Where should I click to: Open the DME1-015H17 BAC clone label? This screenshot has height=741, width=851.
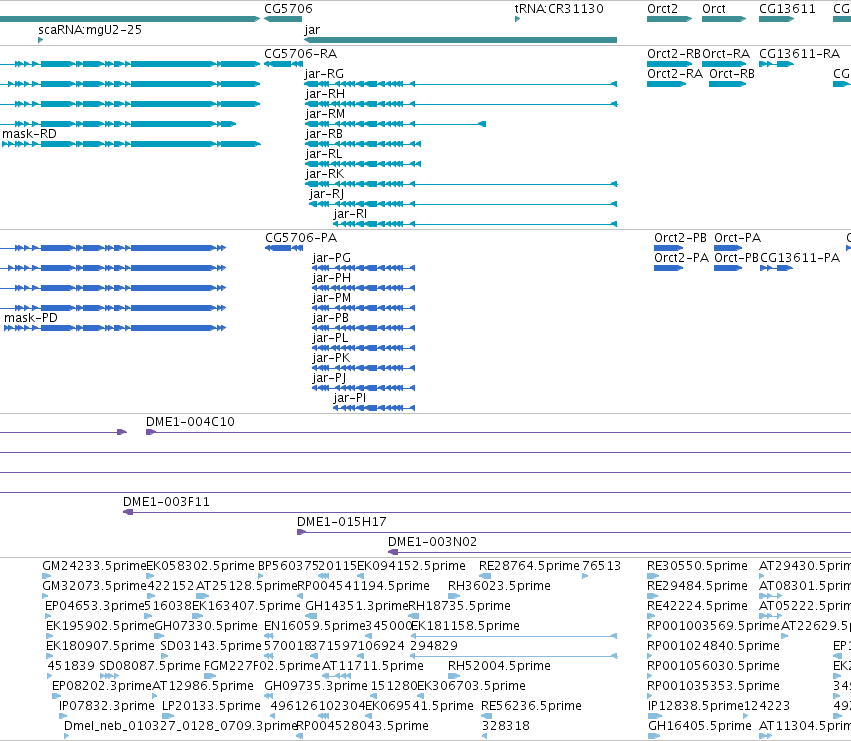pos(342,522)
